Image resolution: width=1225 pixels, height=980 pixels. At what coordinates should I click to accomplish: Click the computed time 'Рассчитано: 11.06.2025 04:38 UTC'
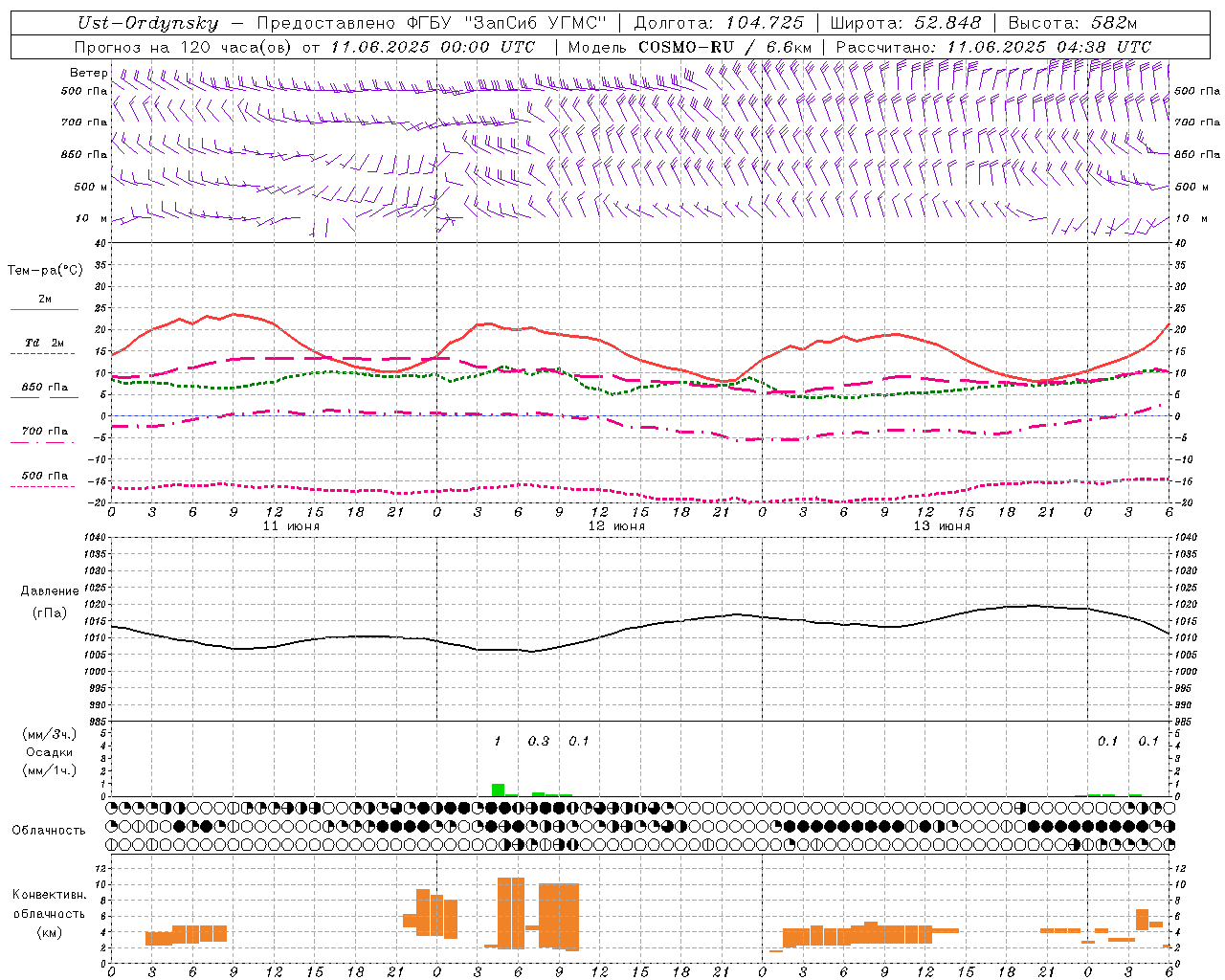pos(993,47)
